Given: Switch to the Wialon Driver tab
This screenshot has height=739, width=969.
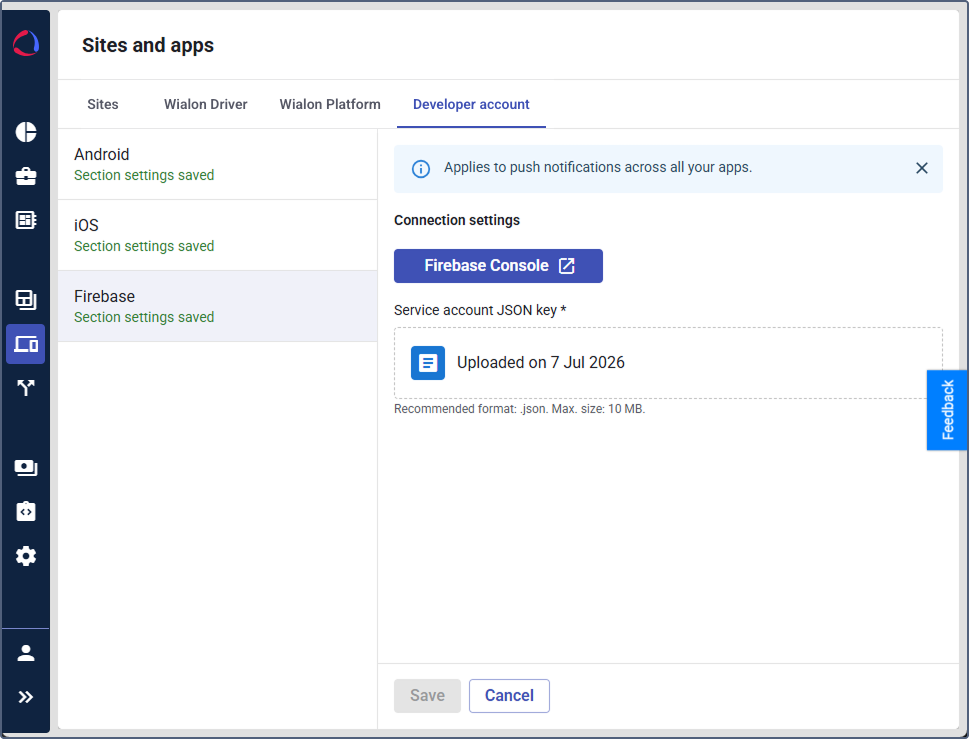Looking at the screenshot, I should pos(206,104).
